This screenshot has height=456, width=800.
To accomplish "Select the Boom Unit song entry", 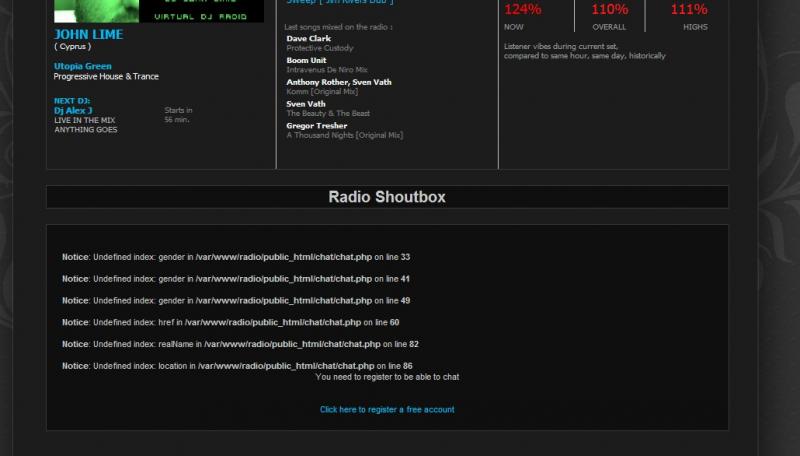I will (306, 60).
